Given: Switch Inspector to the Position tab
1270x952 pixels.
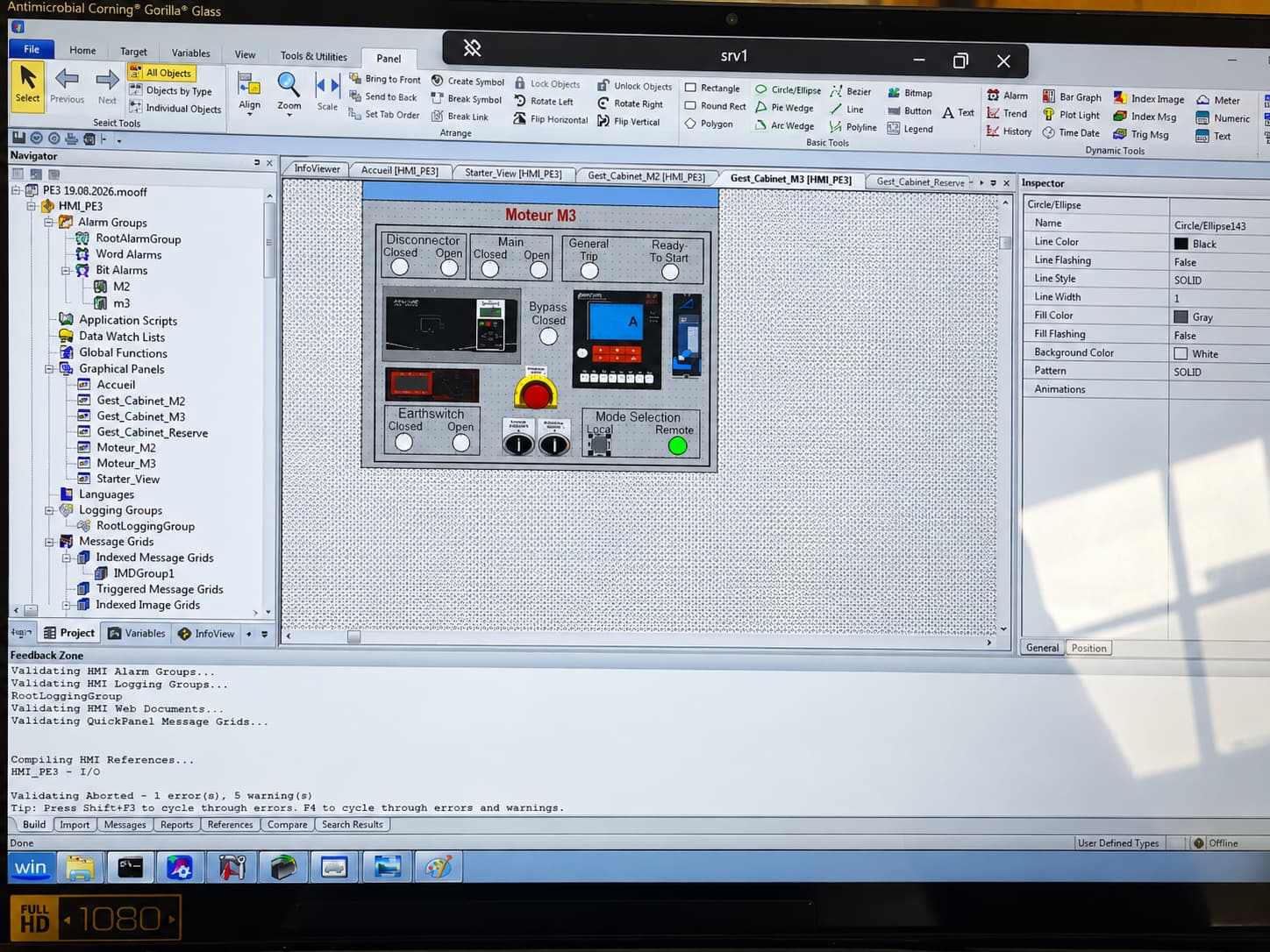Looking at the screenshot, I should 1088,648.
